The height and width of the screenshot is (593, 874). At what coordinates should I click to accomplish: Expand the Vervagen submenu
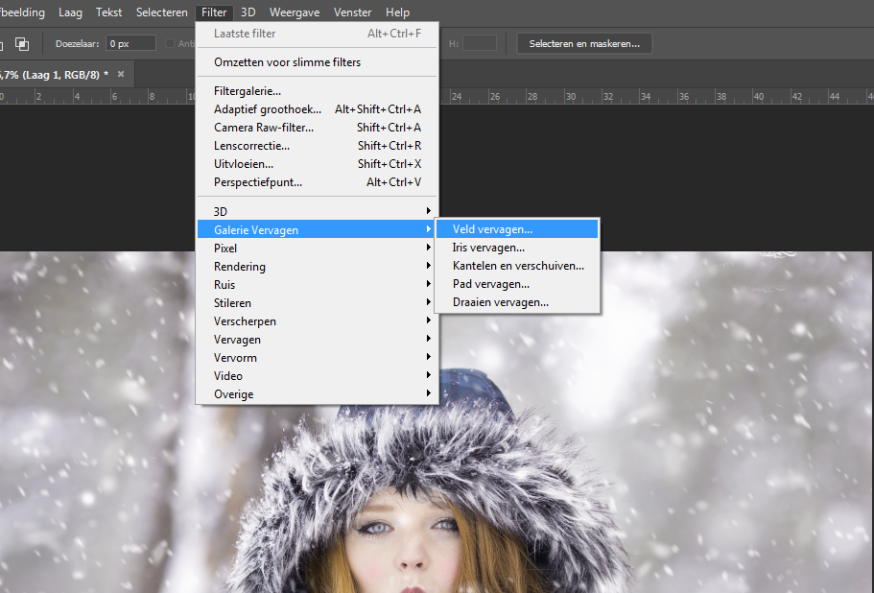click(x=237, y=339)
